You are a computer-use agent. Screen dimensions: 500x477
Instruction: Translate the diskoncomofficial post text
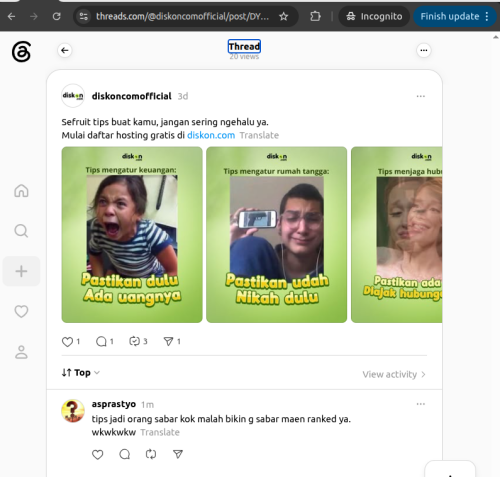(259, 135)
